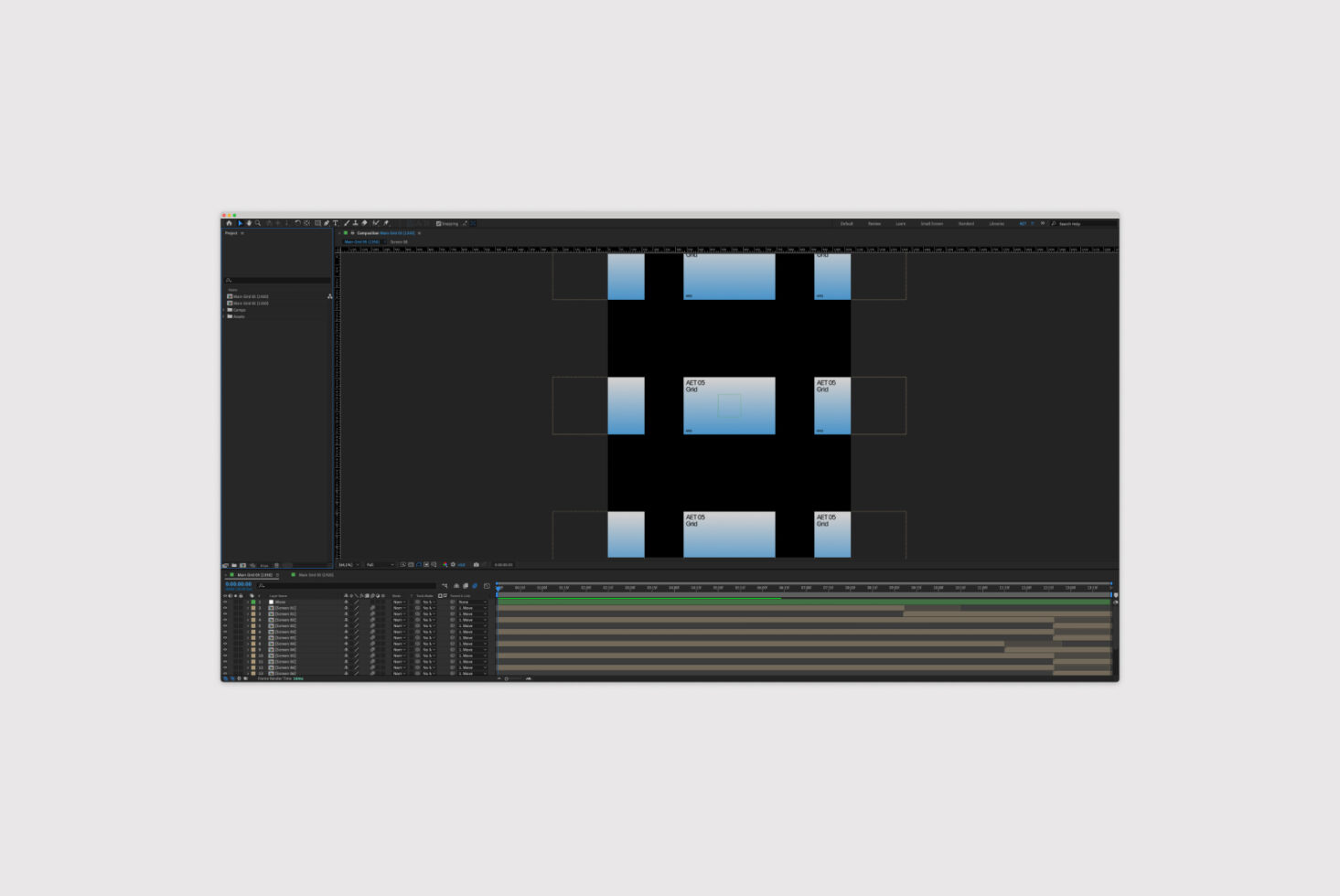Toggle mask and shape path visibility

pyautogui.click(x=419, y=565)
